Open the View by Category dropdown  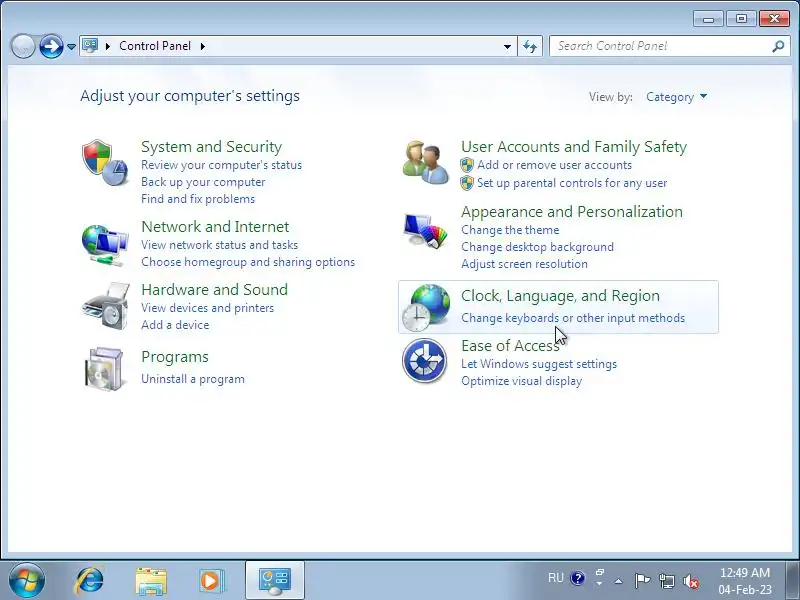(677, 96)
